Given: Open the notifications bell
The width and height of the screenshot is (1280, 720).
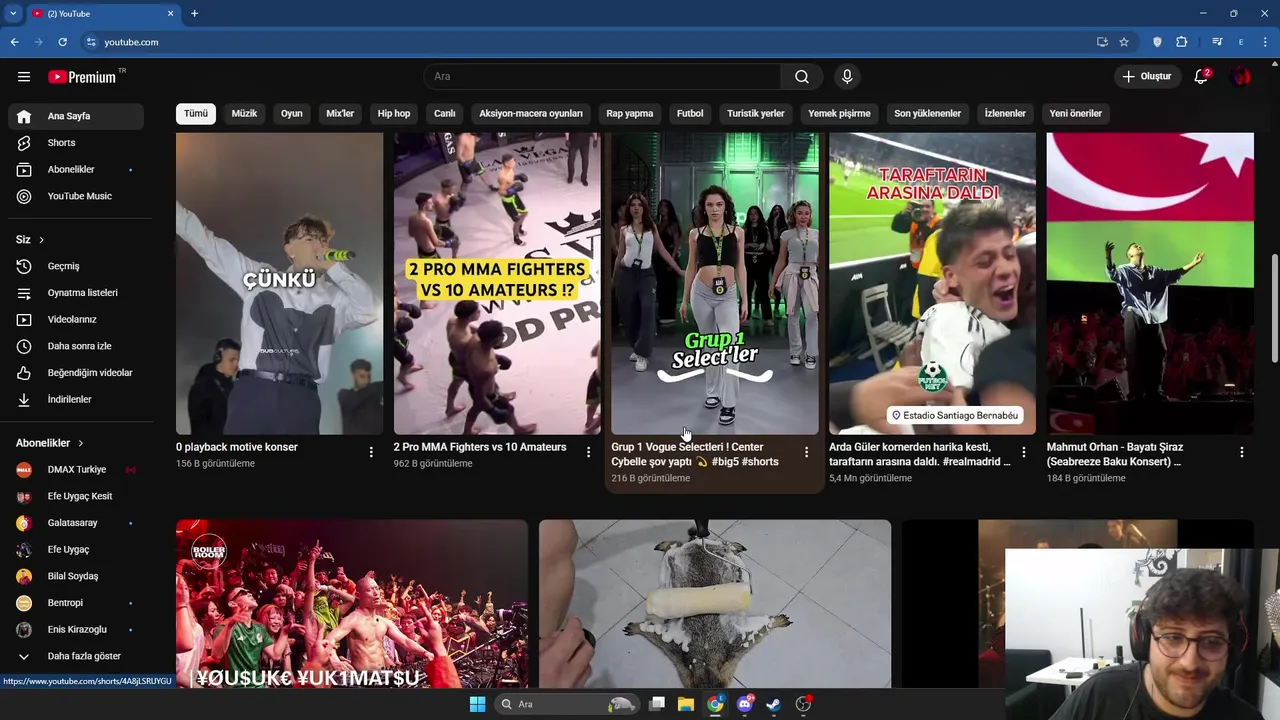Looking at the screenshot, I should [x=1201, y=77].
